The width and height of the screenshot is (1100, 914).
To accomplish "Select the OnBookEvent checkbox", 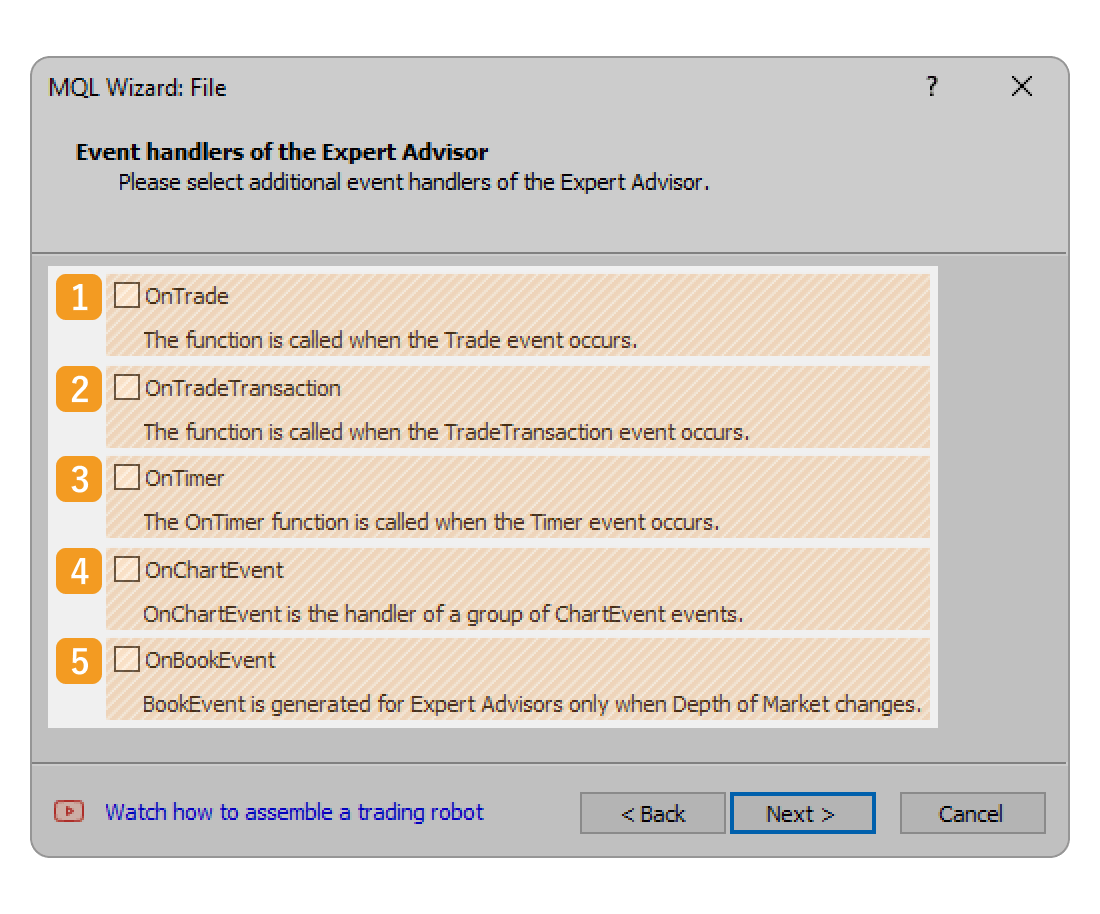I will point(127,660).
